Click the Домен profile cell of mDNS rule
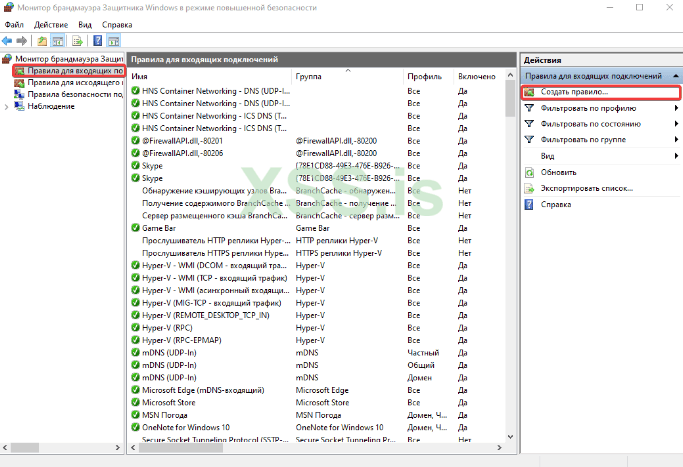 coord(419,378)
